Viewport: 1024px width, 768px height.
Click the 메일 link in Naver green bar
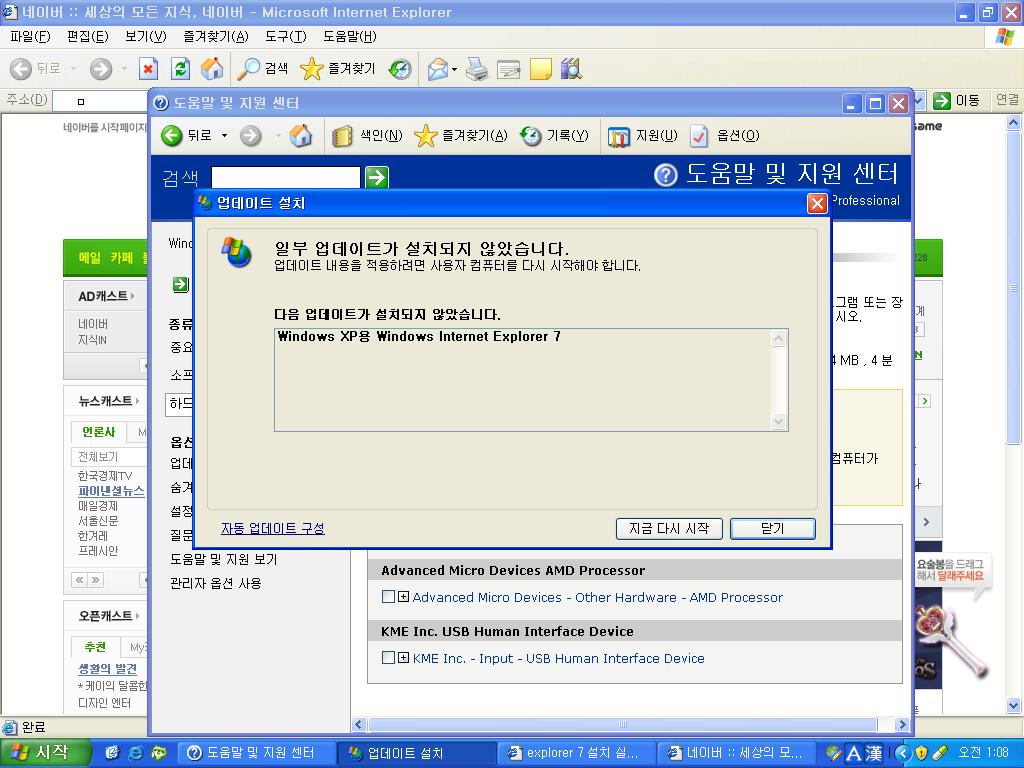[89, 258]
